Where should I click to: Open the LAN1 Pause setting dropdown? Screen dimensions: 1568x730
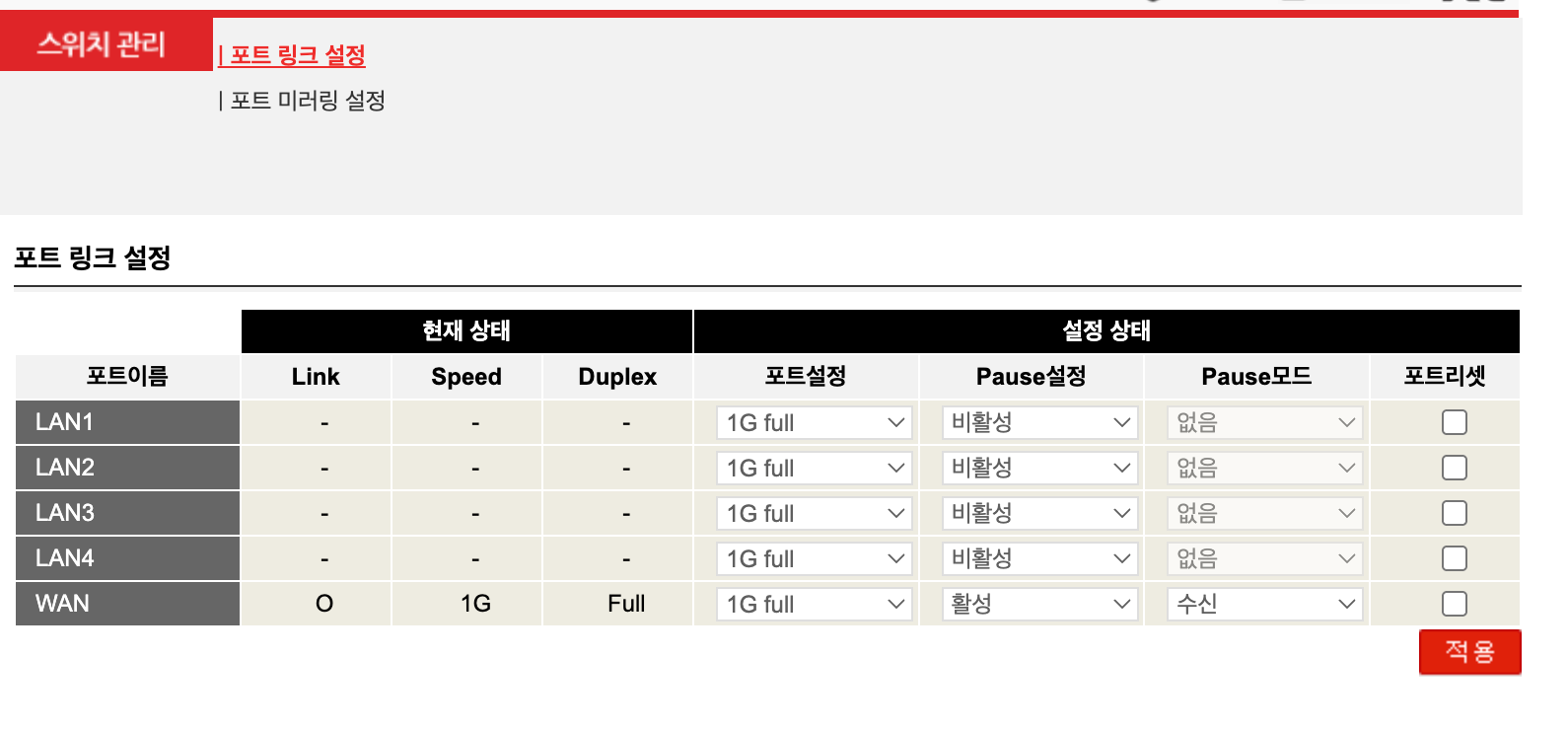point(1039,423)
